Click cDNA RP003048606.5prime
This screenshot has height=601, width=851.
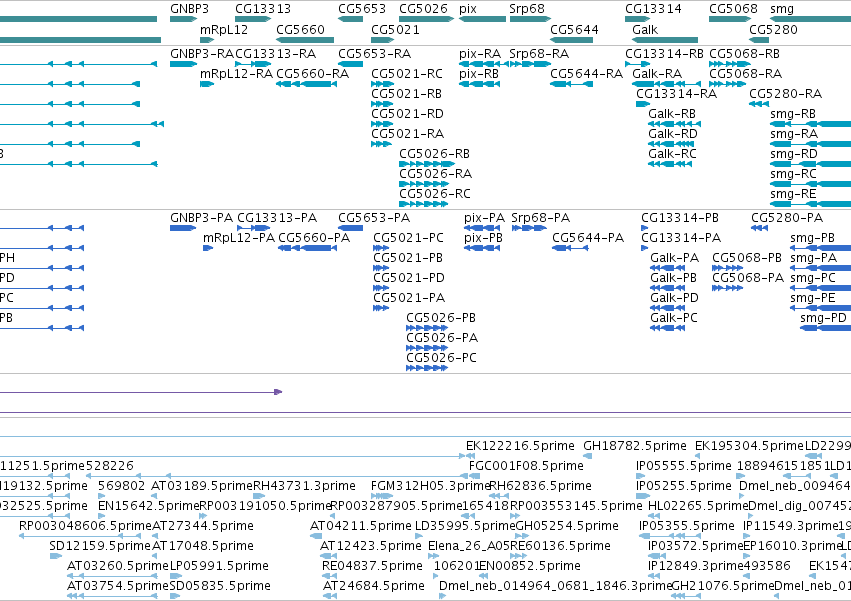click(x=85, y=526)
